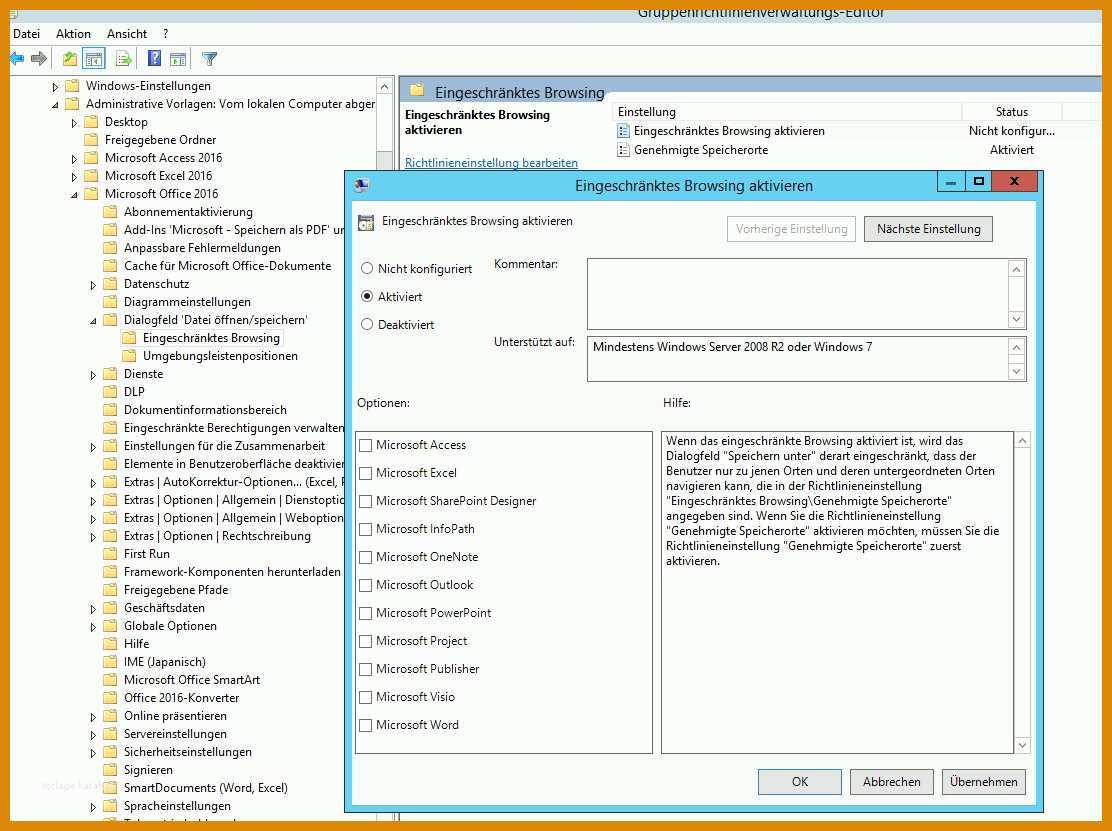Check the Microsoft Visio checkbox
Screen dimensions: 1112x831
[366, 697]
